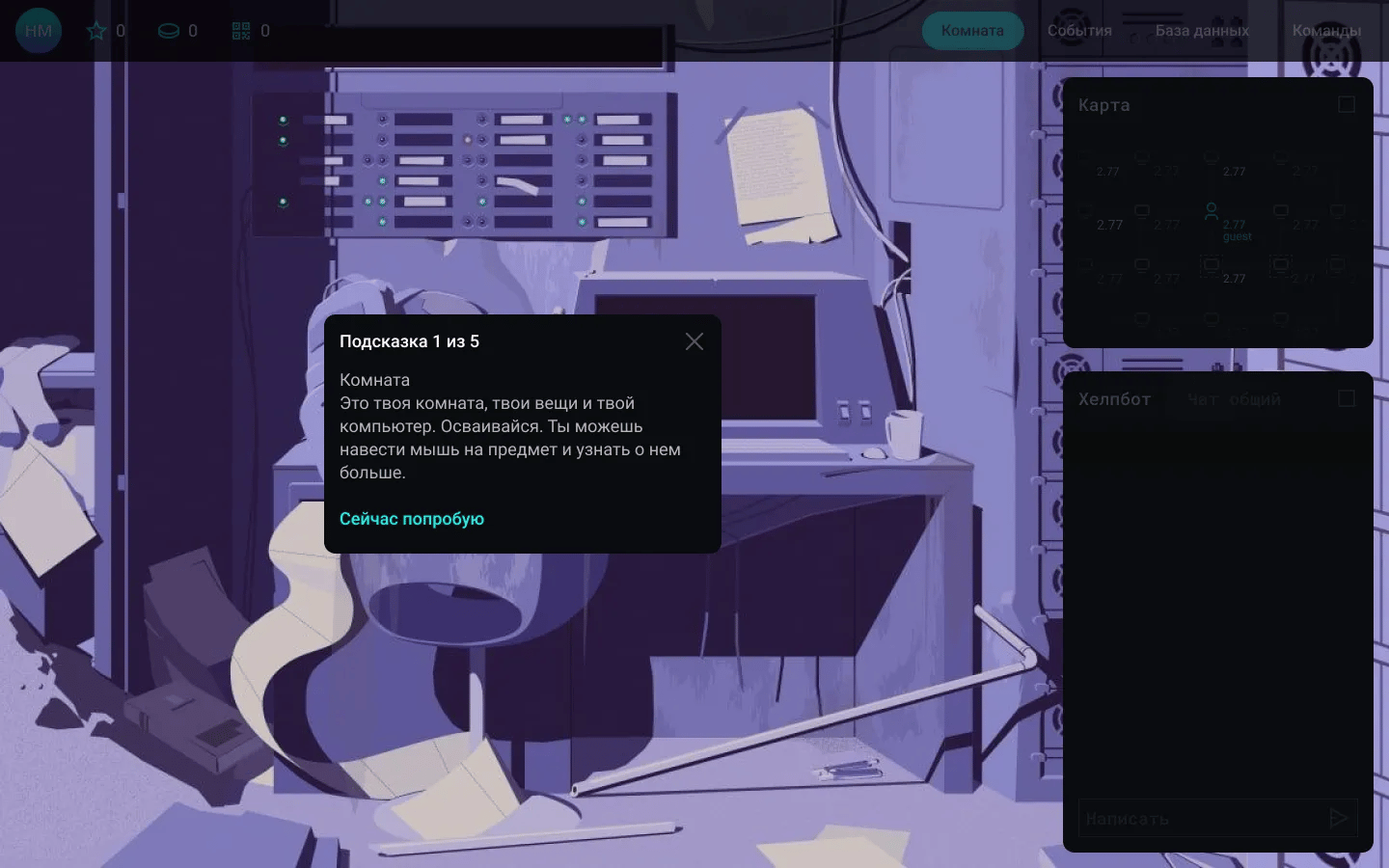Click the star rating icon

pyautogui.click(x=96, y=31)
